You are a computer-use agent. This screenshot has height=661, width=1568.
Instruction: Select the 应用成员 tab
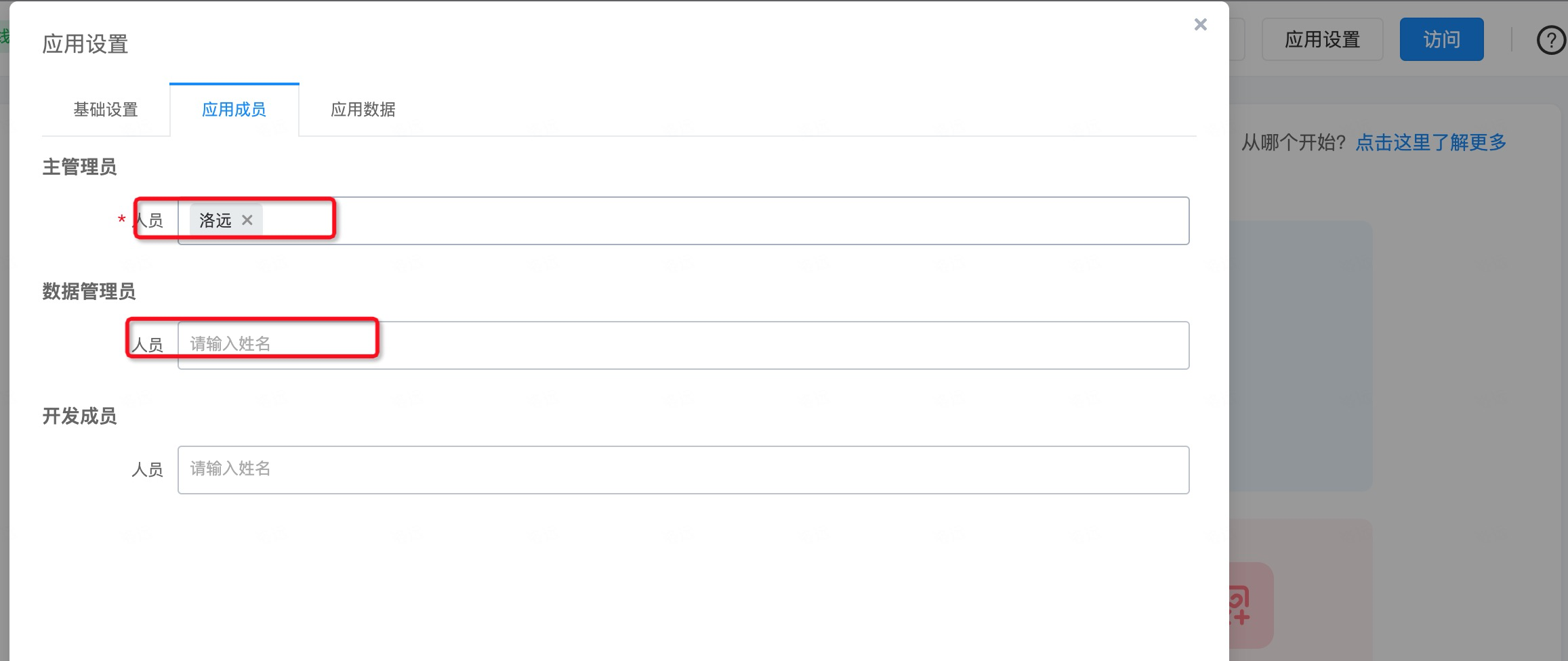coord(234,110)
